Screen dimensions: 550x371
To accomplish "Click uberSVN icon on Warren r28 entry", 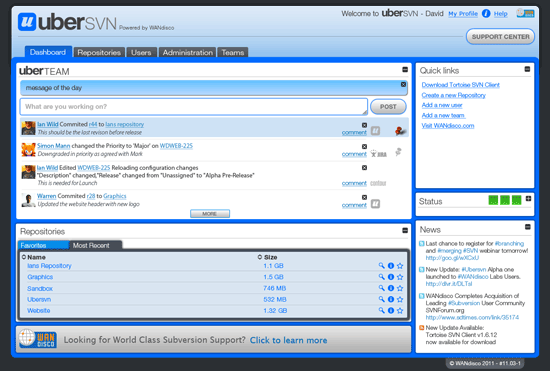I will point(375,203).
